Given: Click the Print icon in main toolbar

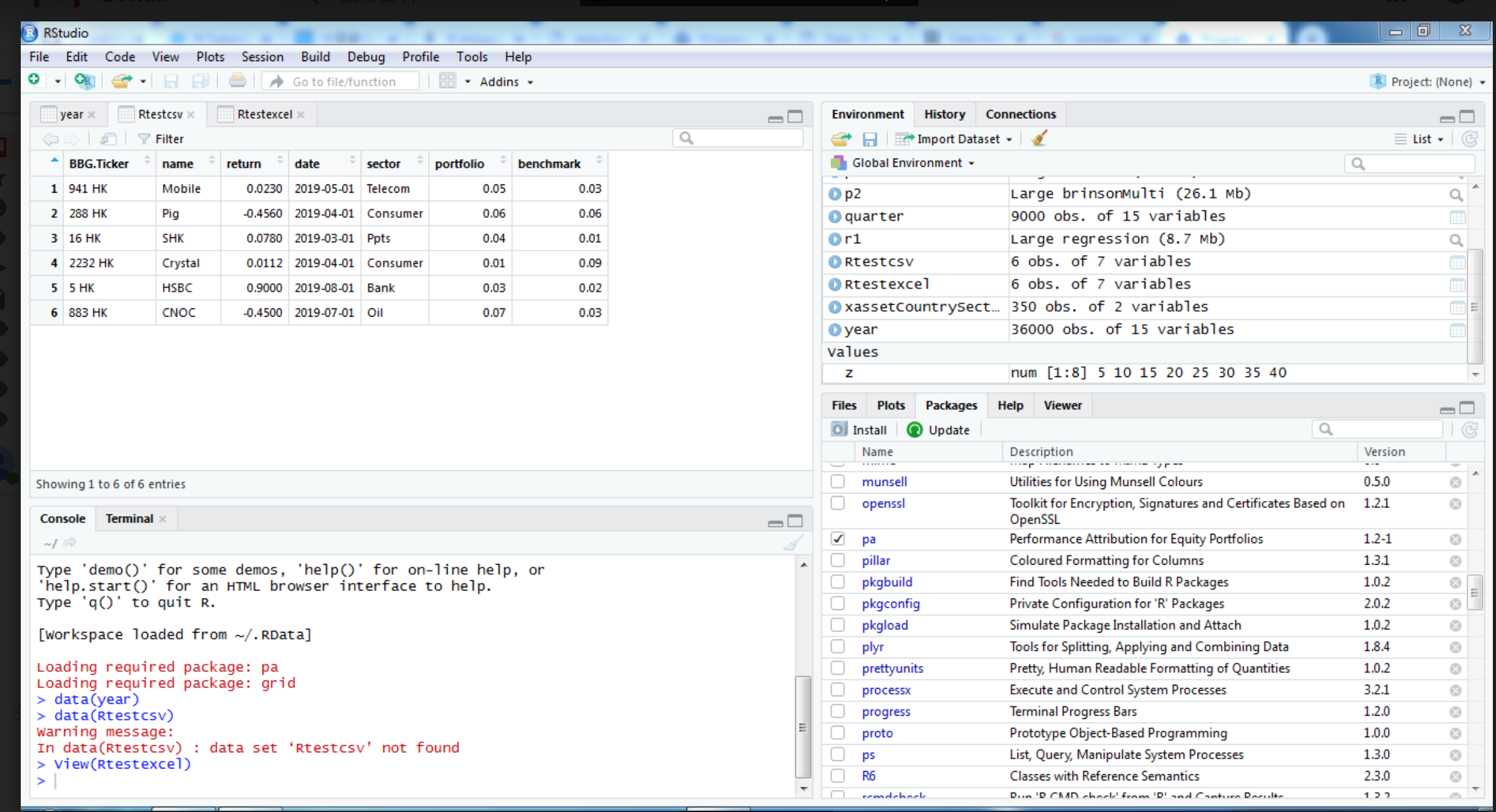Looking at the screenshot, I should tap(237, 81).
